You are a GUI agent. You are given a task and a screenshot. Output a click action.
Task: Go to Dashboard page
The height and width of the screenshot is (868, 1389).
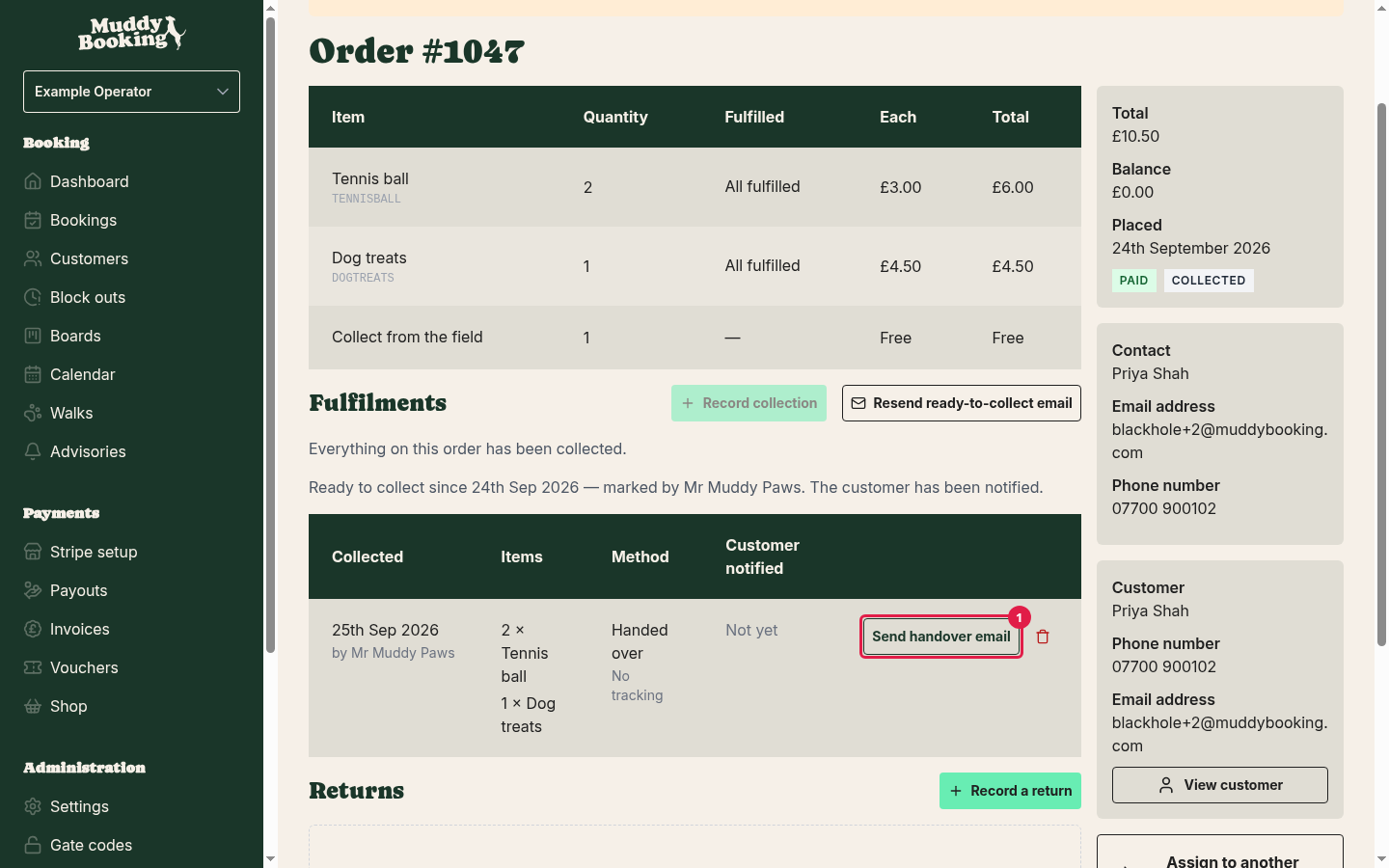coord(90,181)
